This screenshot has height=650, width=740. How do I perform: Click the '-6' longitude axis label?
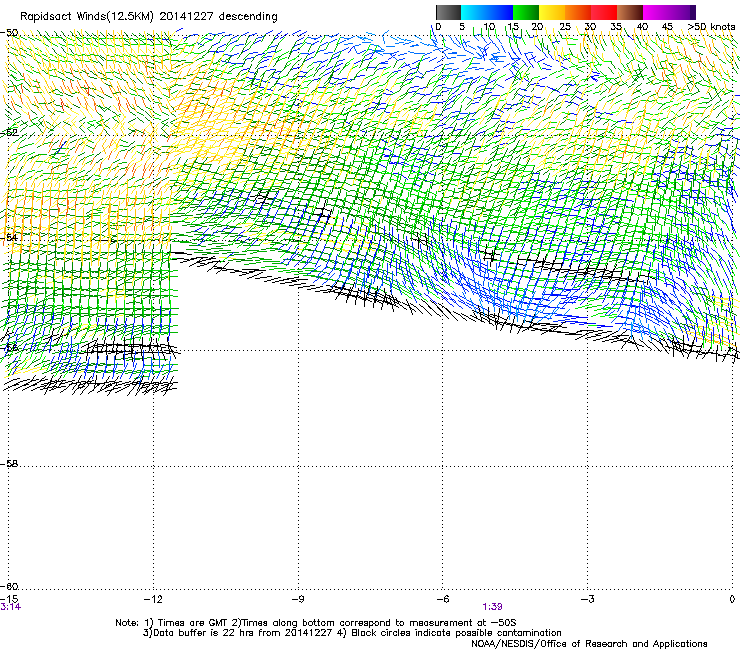pyautogui.click(x=443, y=599)
